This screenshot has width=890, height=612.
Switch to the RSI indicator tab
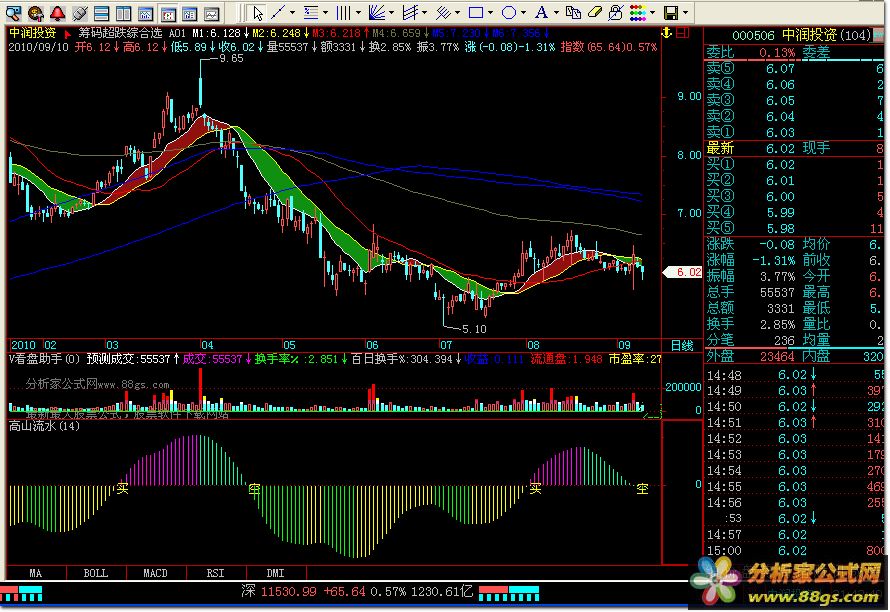(x=216, y=573)
